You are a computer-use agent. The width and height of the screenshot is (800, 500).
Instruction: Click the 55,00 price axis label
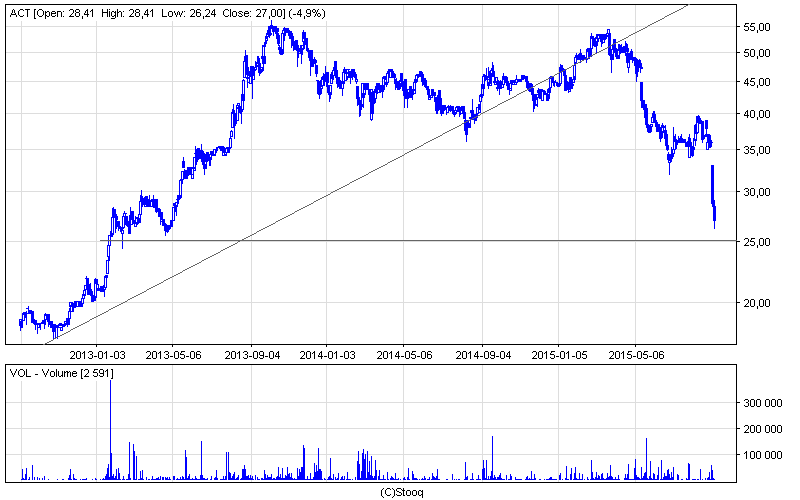point(757,28)
